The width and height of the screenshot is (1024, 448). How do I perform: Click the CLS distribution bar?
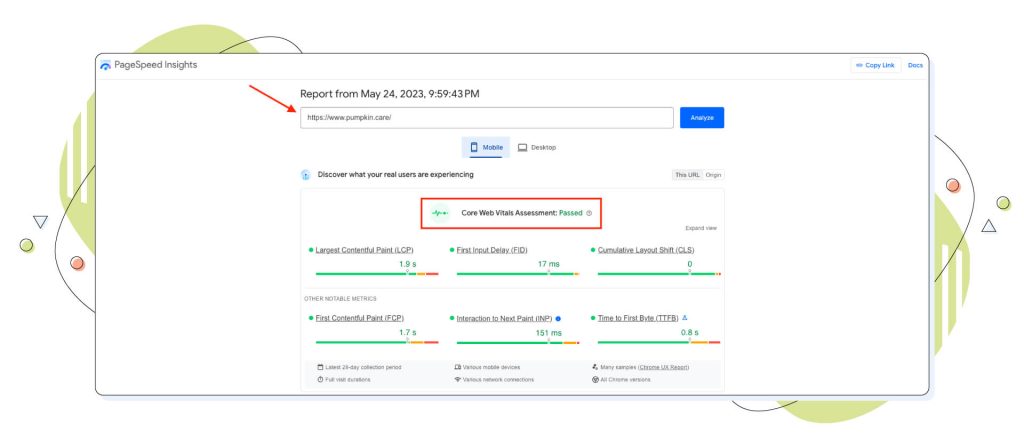pos(659,274)
